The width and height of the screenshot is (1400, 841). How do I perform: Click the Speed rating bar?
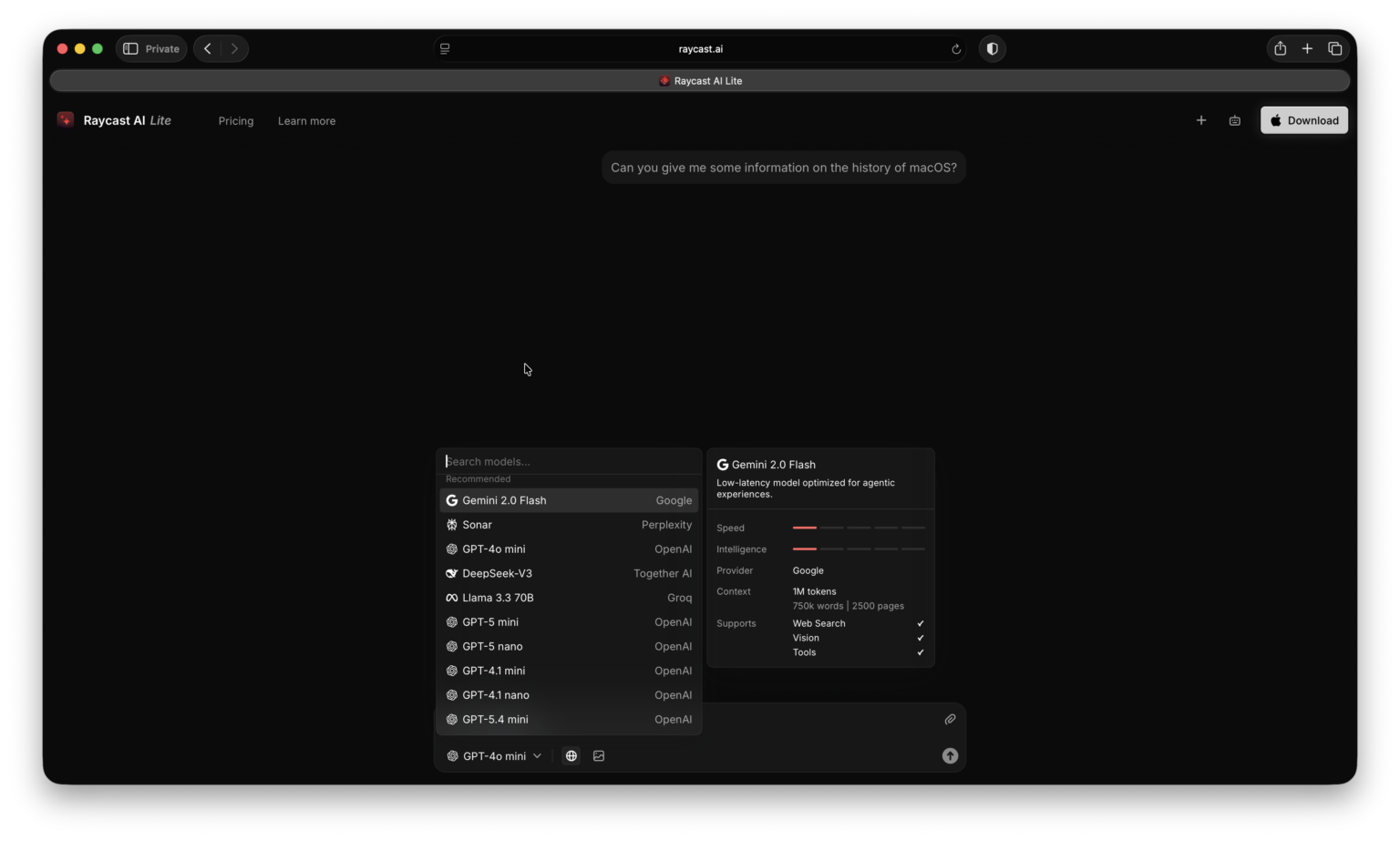point(859,528)
